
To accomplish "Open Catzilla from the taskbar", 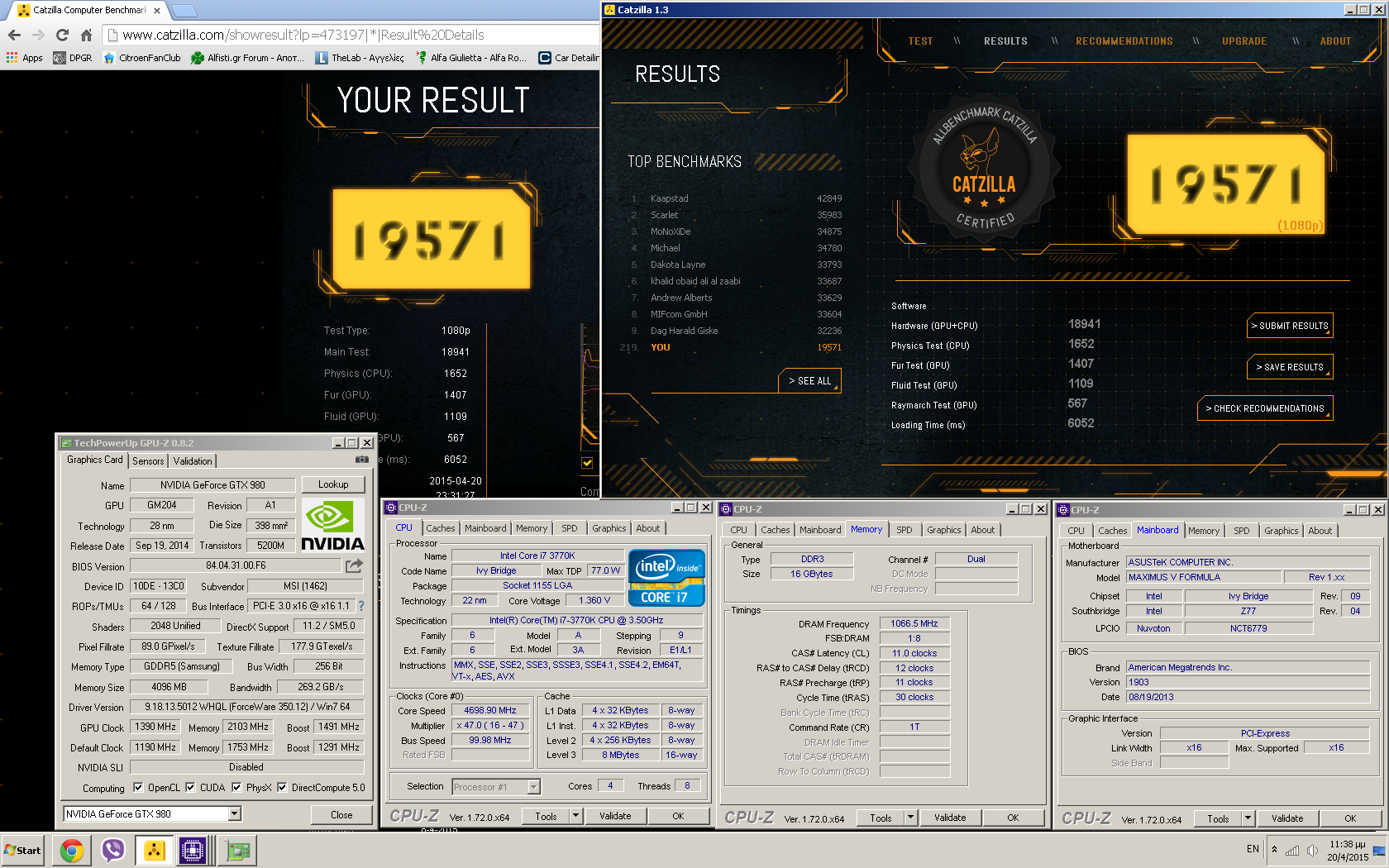I will pyautogui.click(x=154, y=850).
